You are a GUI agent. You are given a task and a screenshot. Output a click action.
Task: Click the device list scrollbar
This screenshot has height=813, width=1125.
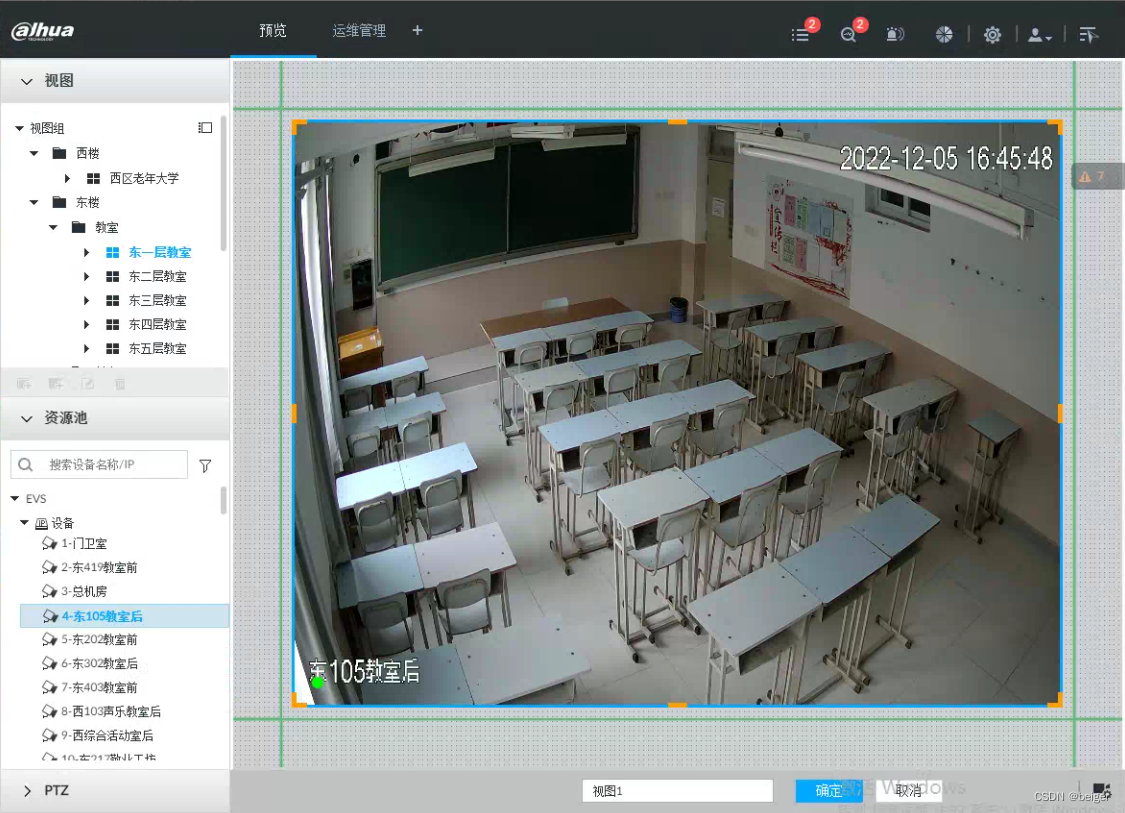coord(223,499)
